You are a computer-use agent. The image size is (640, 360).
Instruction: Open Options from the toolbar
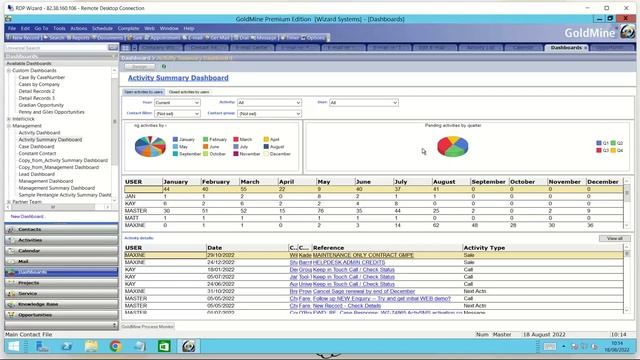[313, 38]
